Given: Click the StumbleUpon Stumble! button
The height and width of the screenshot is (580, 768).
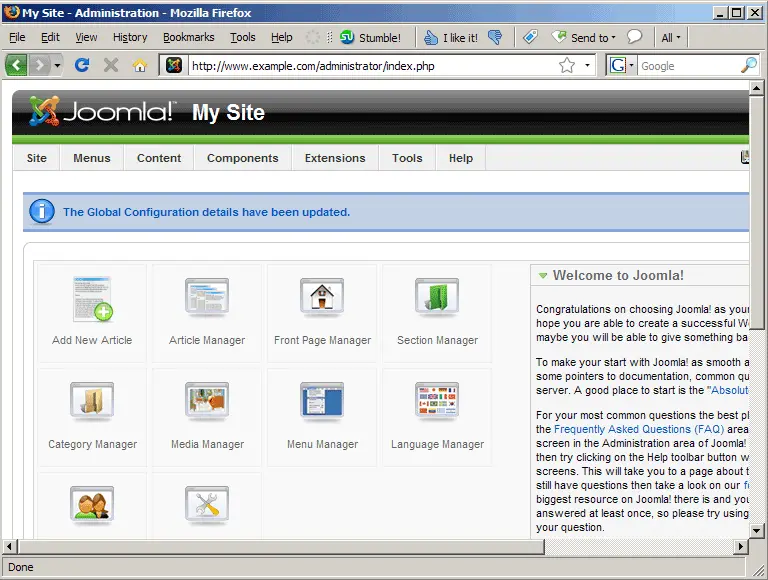Looking at the screenshot, I should click(x=370, y=38).
